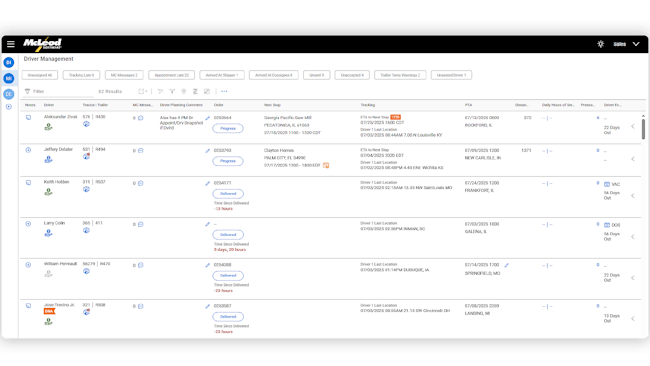Expand row chevron for Larry Colin
The height and width of the screenshot is (366, 650).
[633, 237]
